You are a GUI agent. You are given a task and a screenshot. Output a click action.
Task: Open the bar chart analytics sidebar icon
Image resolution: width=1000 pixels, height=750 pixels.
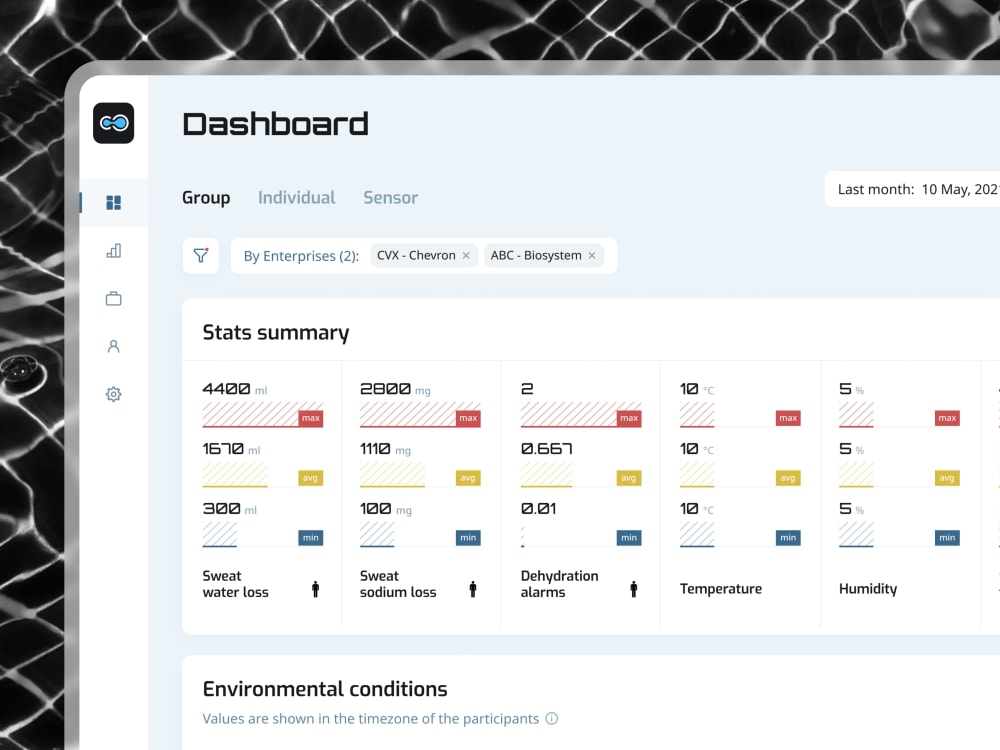[114, 251]
